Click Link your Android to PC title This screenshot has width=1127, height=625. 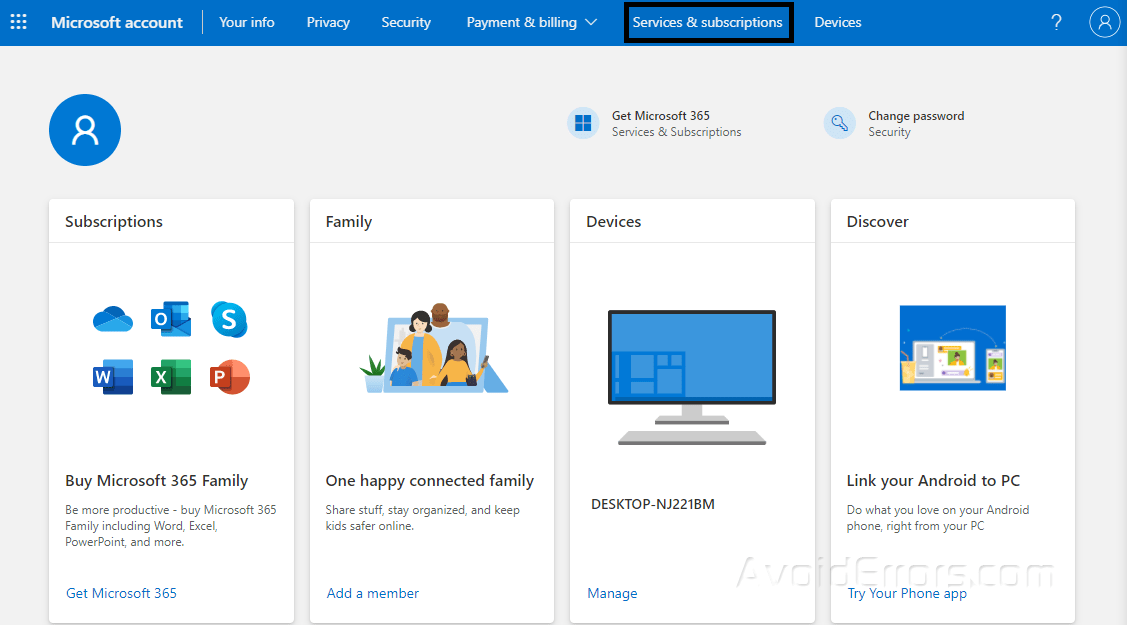pos(933,481)
